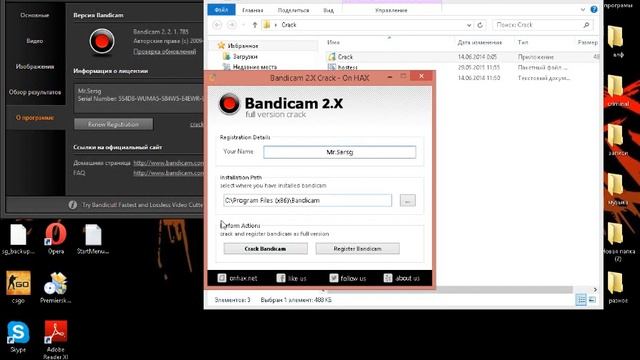
Task: Open the criminal desktop folder
Action: point(618,91)
